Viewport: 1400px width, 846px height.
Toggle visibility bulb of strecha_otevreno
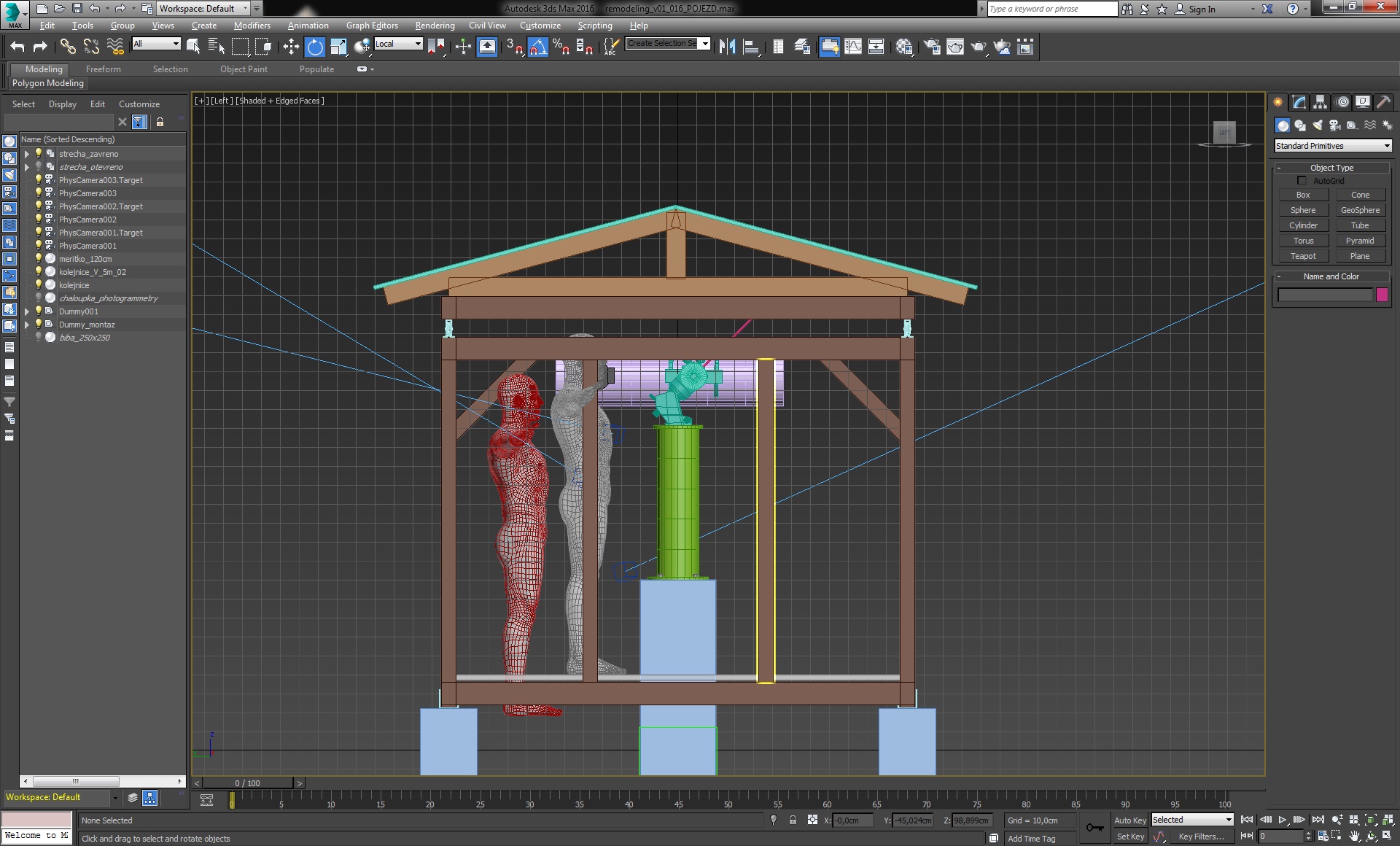[x=39, y=166]
